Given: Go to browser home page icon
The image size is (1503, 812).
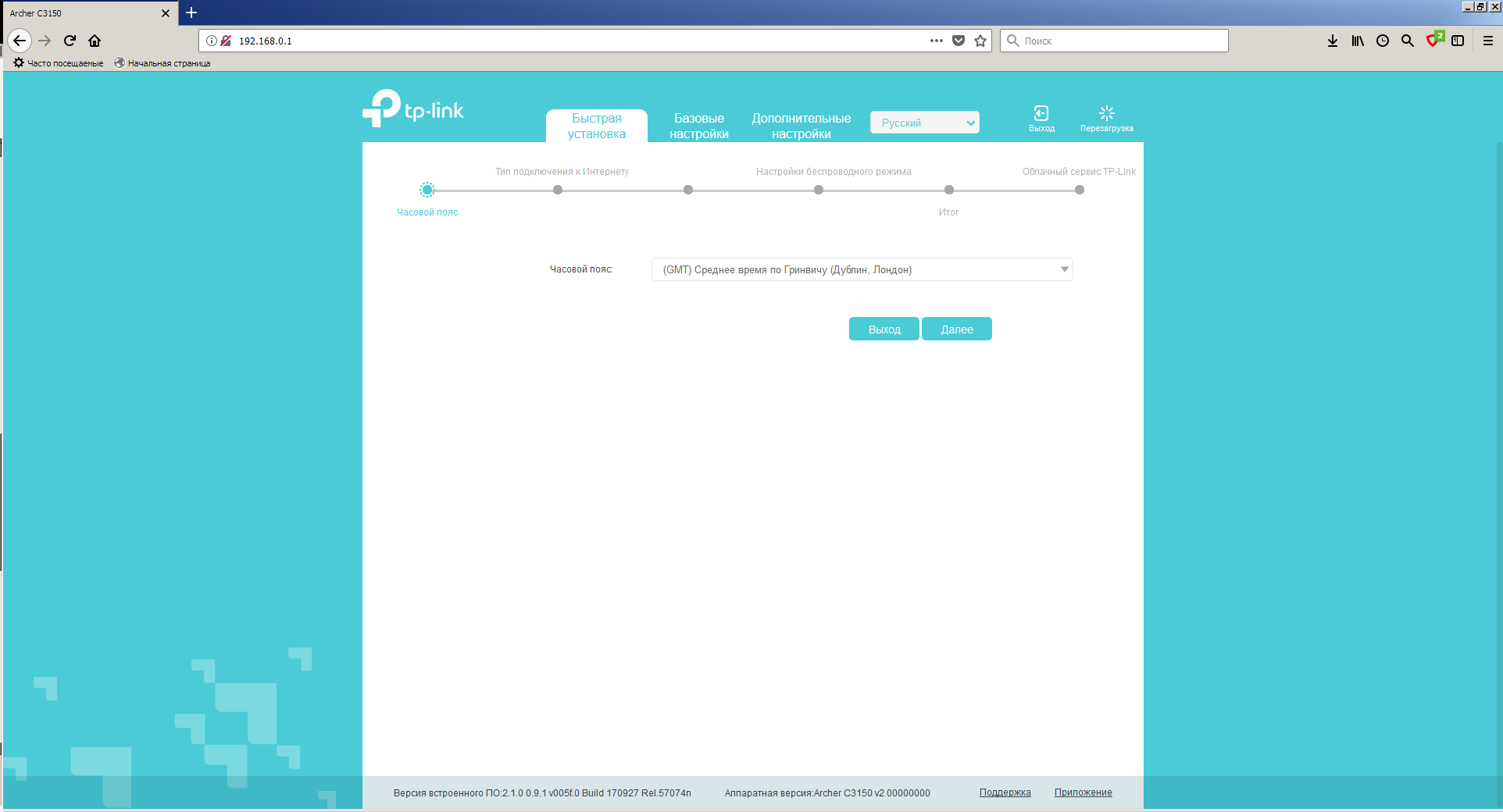Looking at the screenshot, I should 95,41.
